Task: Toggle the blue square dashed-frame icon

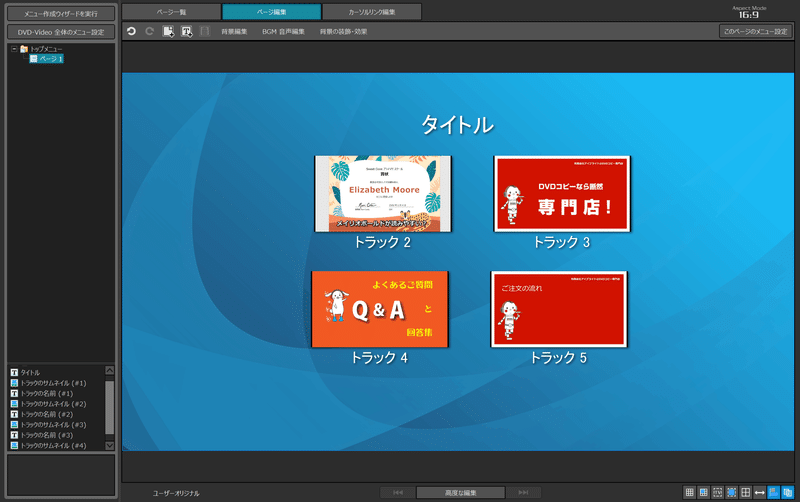Action: click(x=732, y=492)
